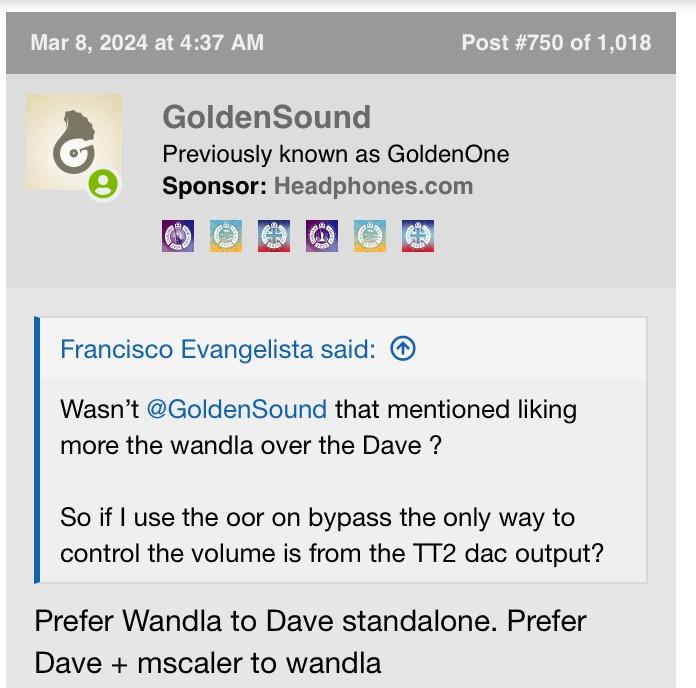The height and width of the screenshot is (688, 696).
Task: Click the fifth badge in the row
Action: pos(370,236)
